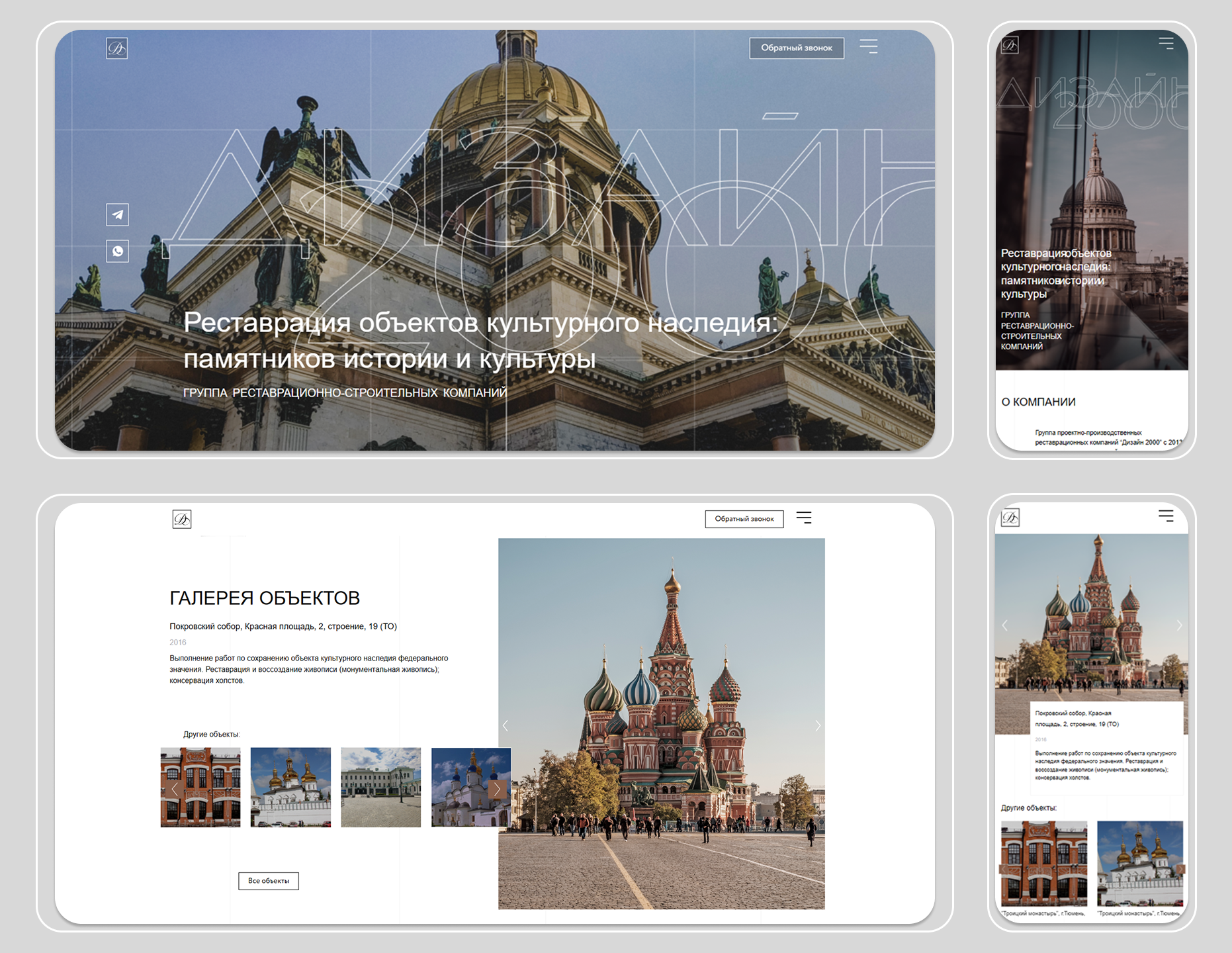Click the mobile hero headline 'Реставрация объектов культурного наследия'
Image resolution: width=1232 pixels, height=953 pixels.
1057,273
